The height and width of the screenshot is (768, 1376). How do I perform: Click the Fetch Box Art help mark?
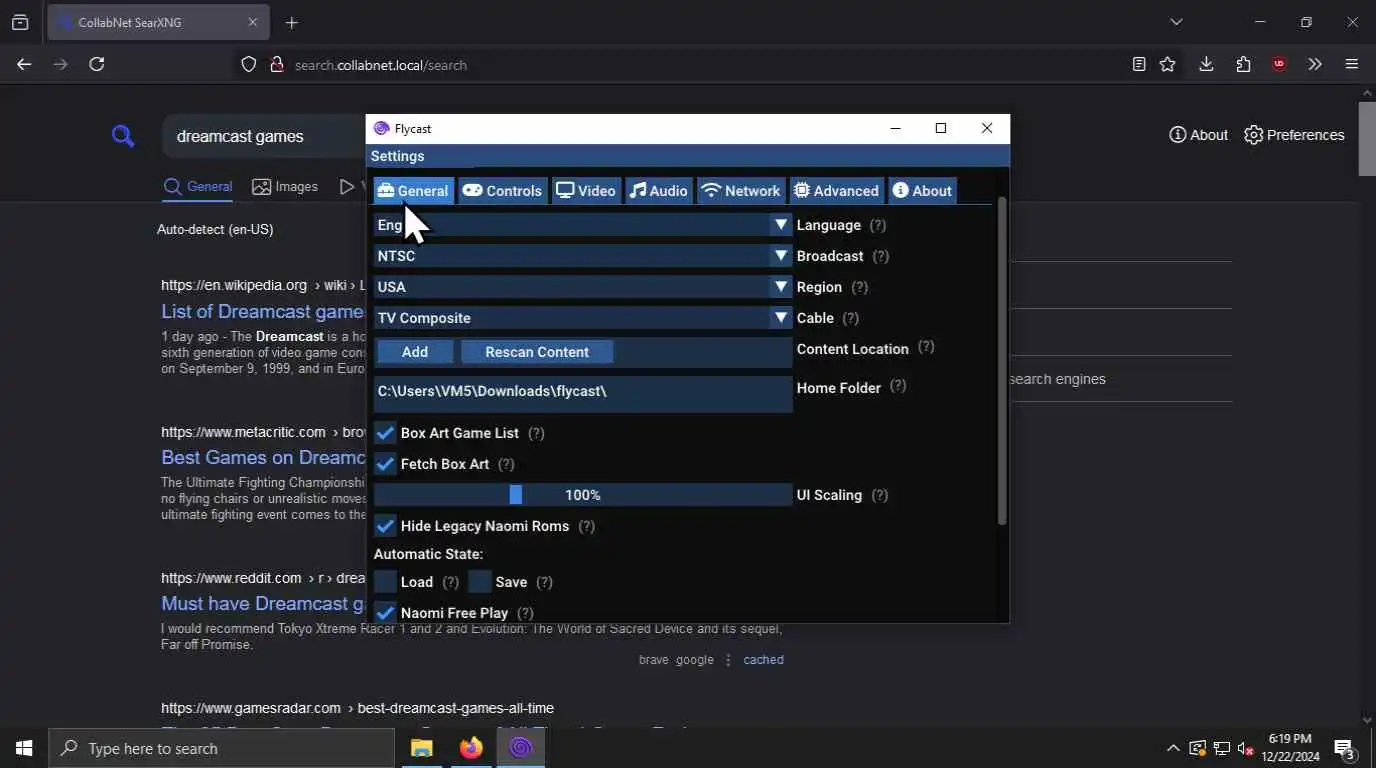point(506,464)
